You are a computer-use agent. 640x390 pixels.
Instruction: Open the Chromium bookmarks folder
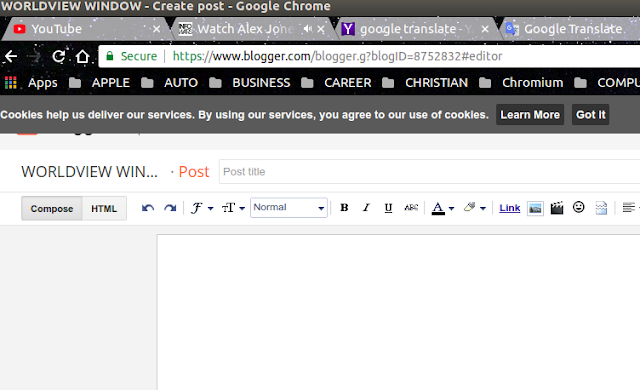(521, 83)
